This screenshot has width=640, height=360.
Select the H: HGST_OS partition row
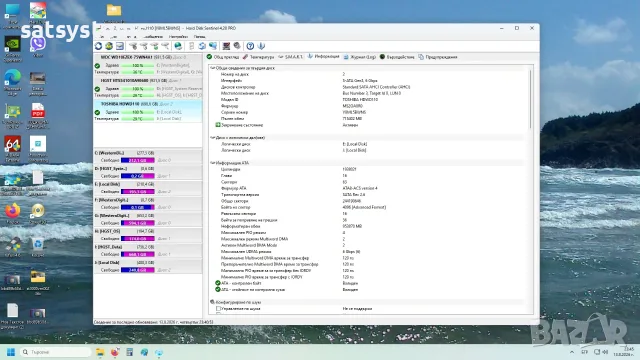click(148, 235)
